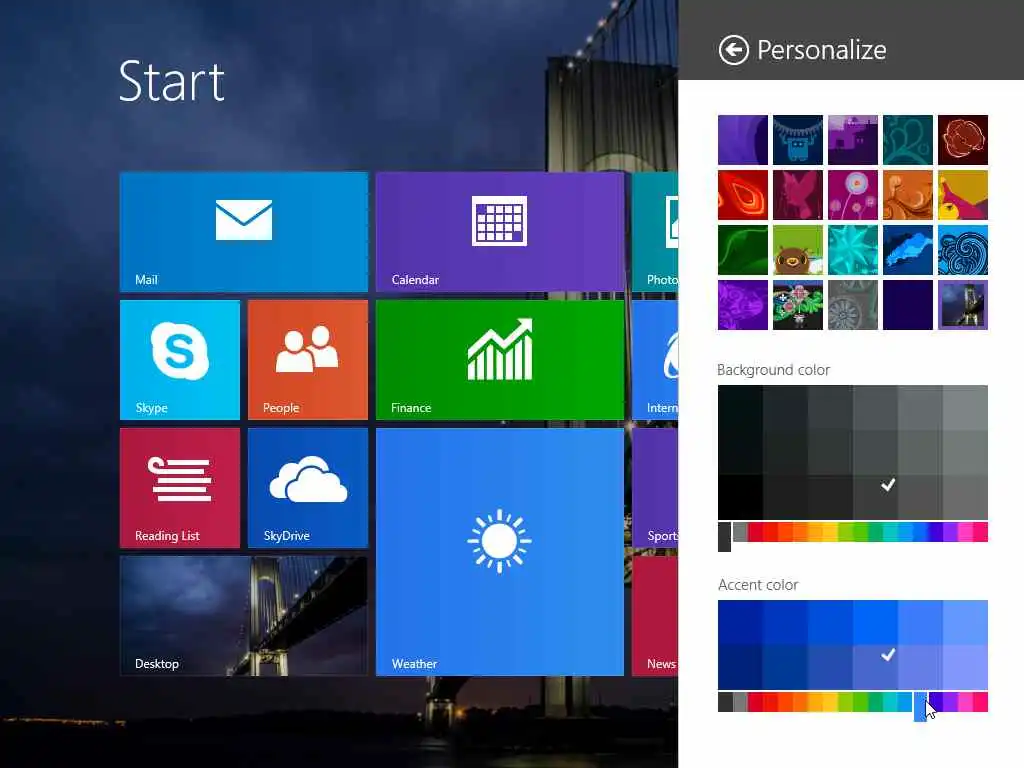Go back using the Personalize back arrow

point(733,50)
